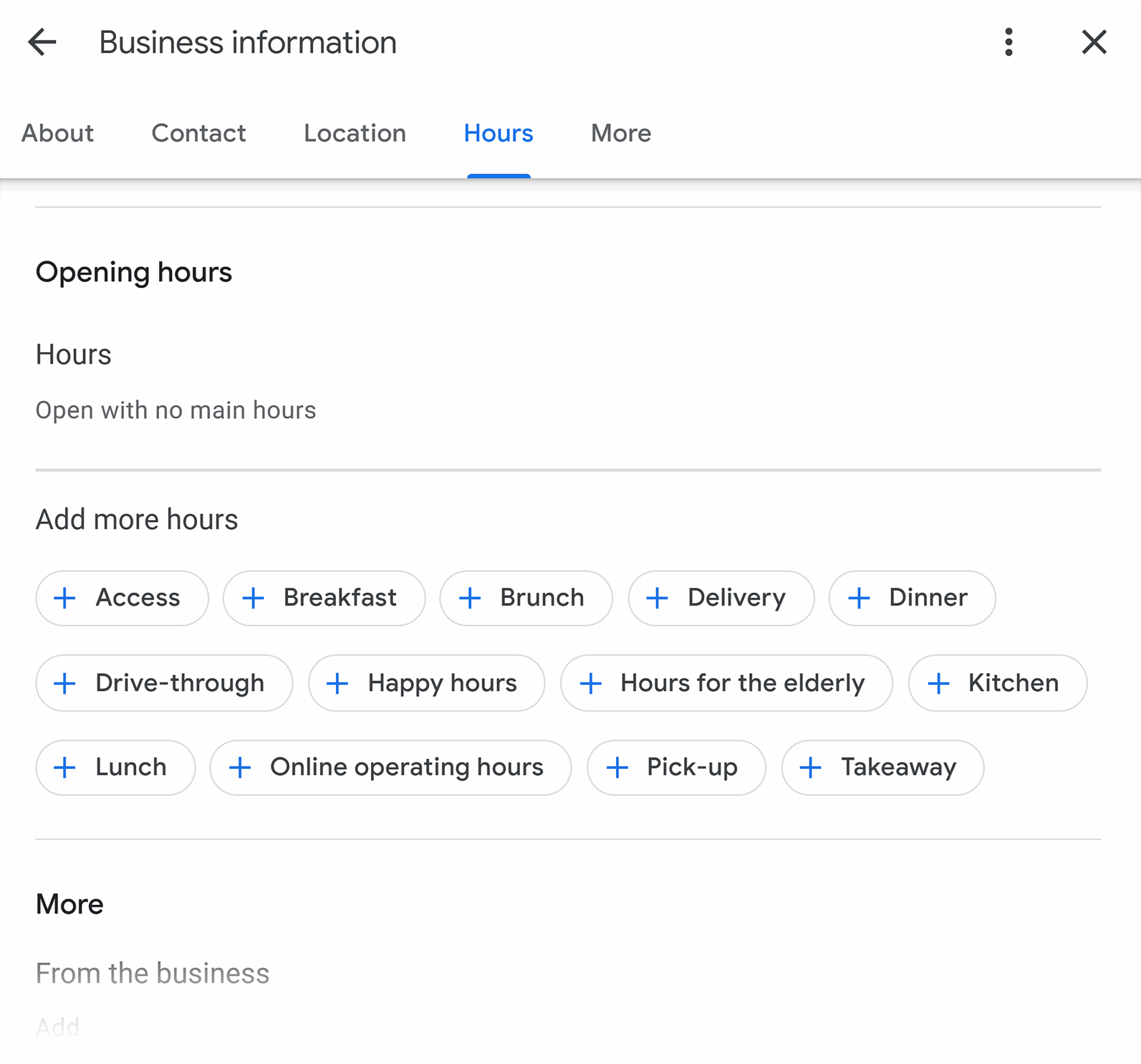The height and width of the screenshot is (1064, 1141).
Task: Add Drive-through hours
Action: coord(164,683)
